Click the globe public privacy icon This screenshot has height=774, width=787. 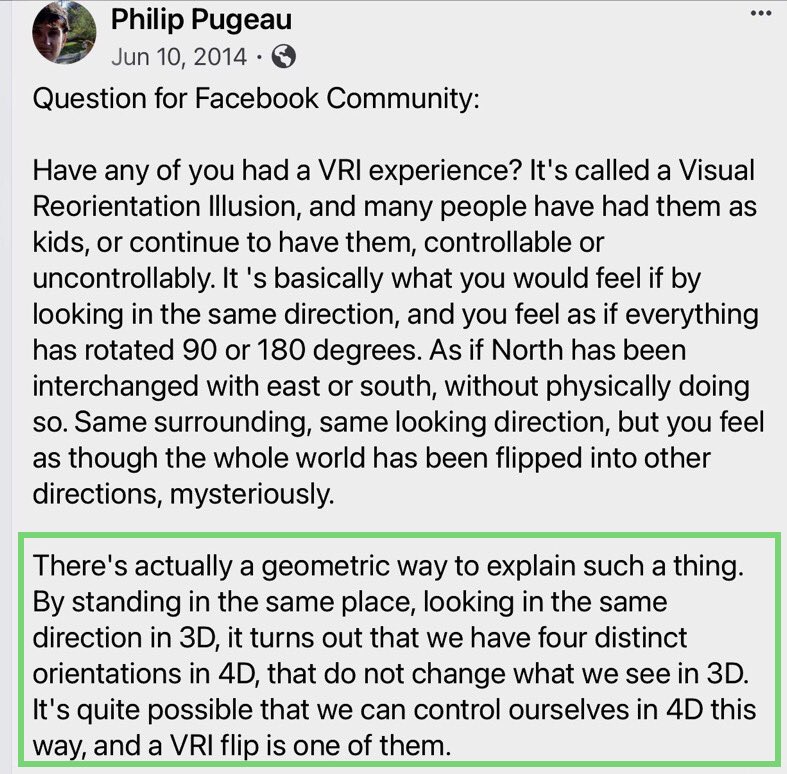(284, 56)
